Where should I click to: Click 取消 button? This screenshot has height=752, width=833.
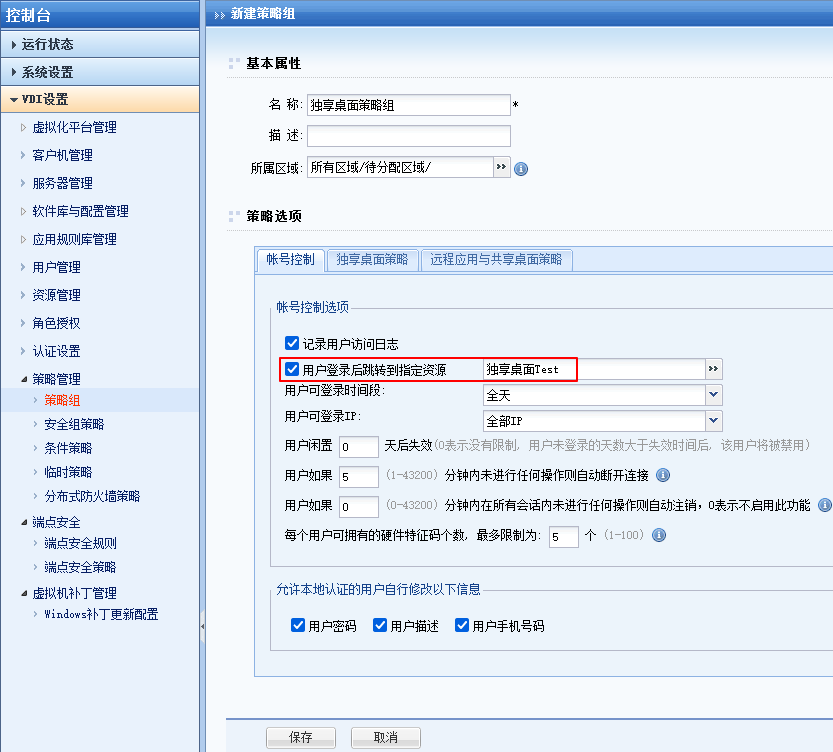coord(385,737)
